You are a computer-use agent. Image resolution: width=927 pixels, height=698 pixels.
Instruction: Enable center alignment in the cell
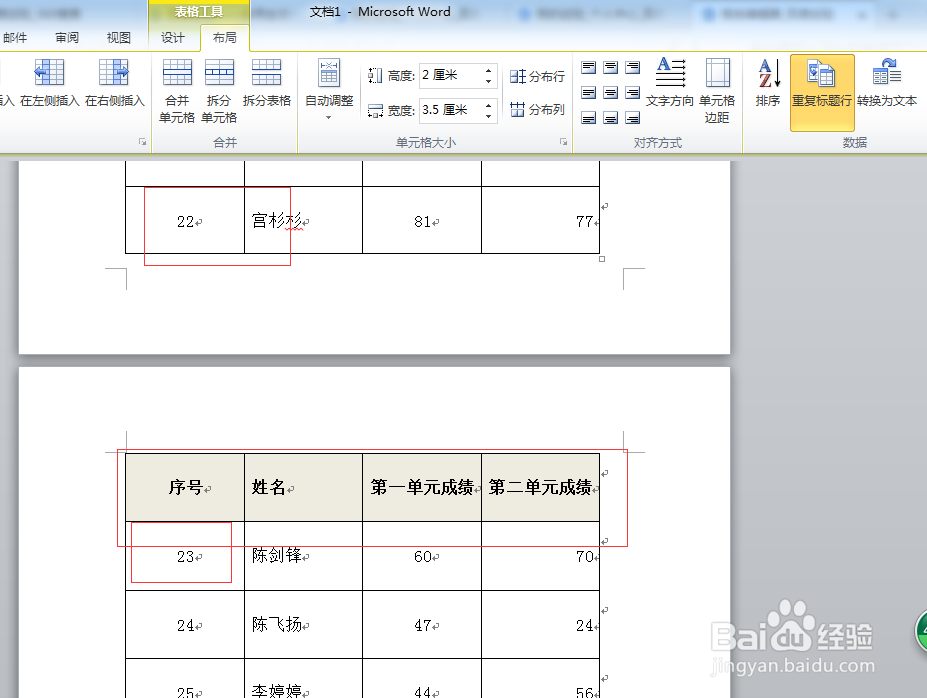coord(612,92)
